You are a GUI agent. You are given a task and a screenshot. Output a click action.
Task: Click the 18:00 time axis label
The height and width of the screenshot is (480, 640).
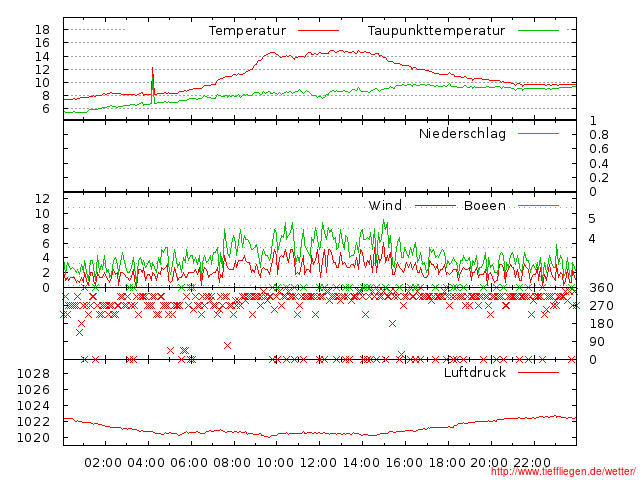447,463
